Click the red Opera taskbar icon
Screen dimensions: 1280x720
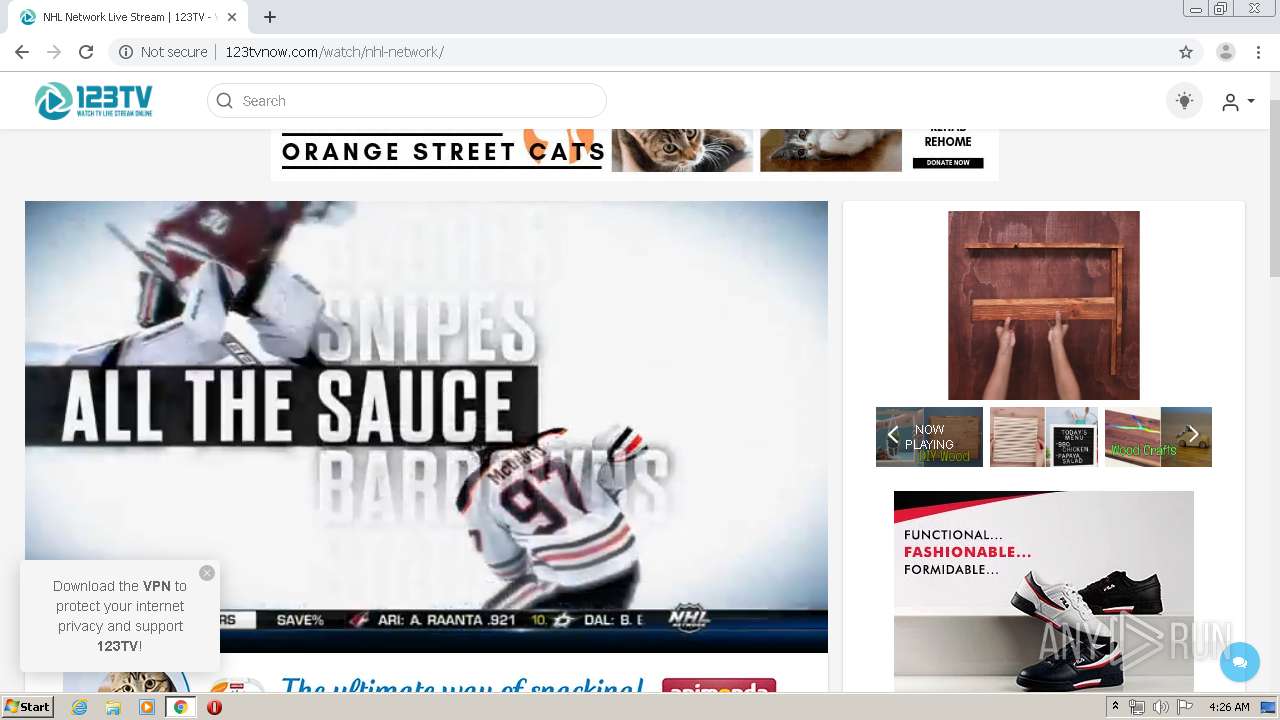pos(214,707)
